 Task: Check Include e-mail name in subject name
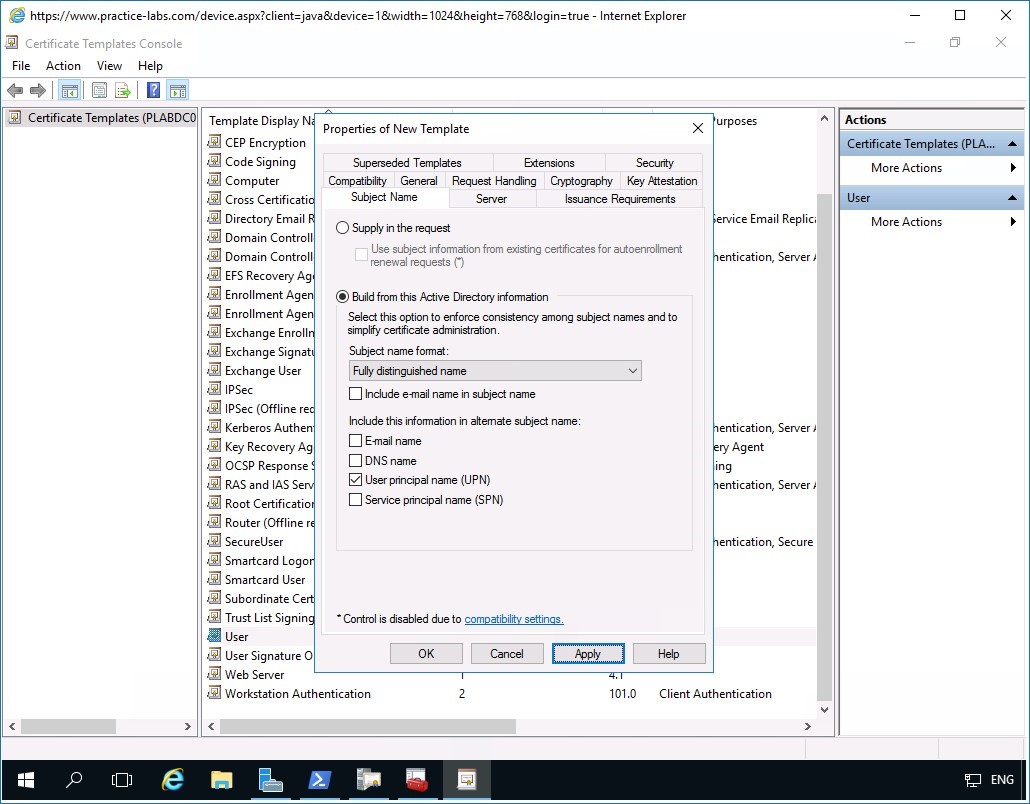click(355, 394)
